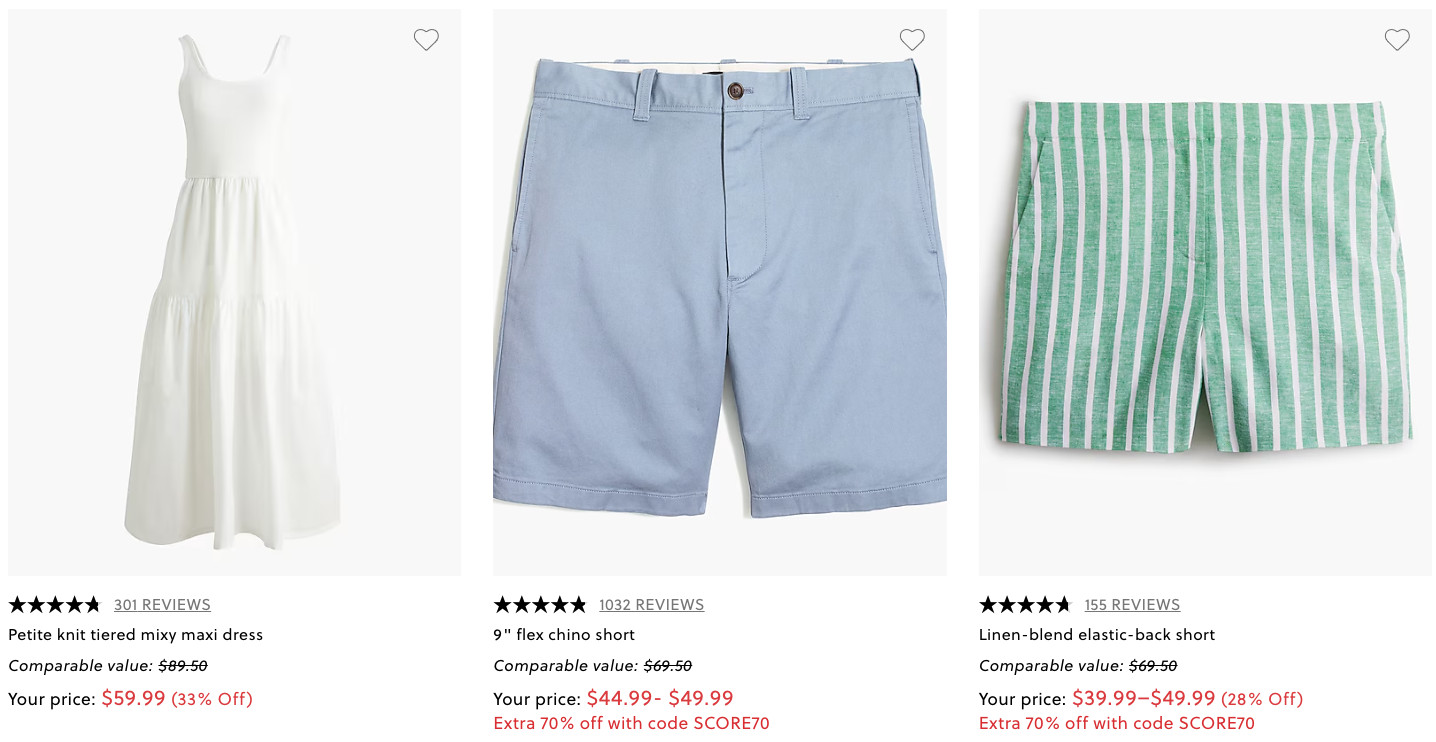Viewport: 1436px width, 742px height.
Task: Click star rating of the chino short
Action: coord(540,605)
